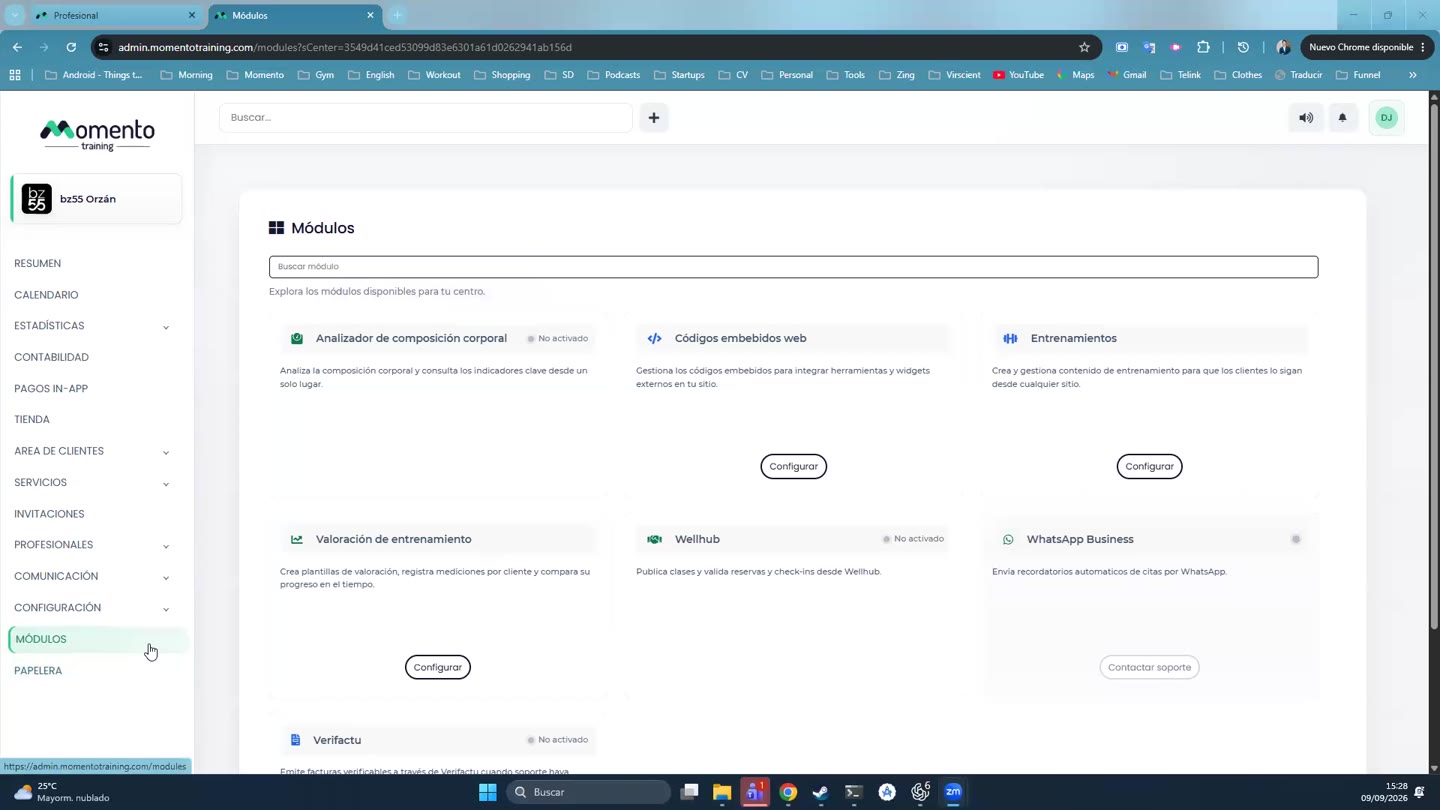This screenshot has height=810, width=1440.
Task: Open the Windows Start menu
Action: [488, 792]
